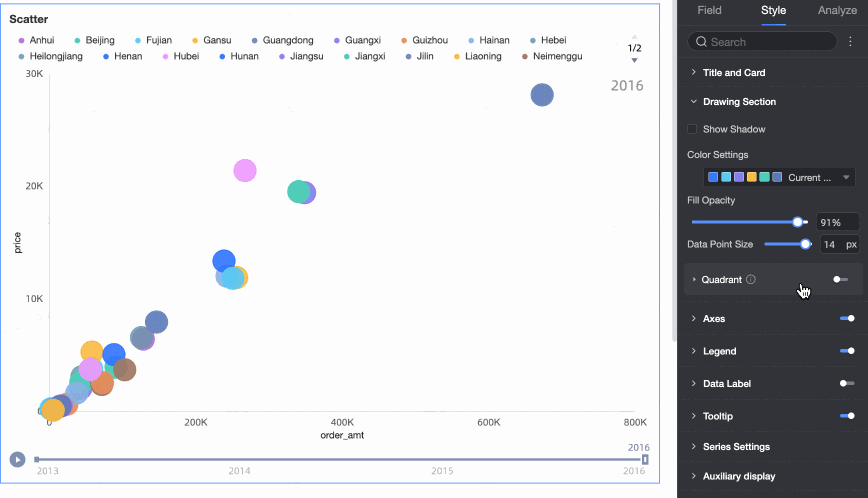The height and width of the screenshot is (498, 868).
Task: Toggle Heilongjiang series in legend
Action: (50, 56)
